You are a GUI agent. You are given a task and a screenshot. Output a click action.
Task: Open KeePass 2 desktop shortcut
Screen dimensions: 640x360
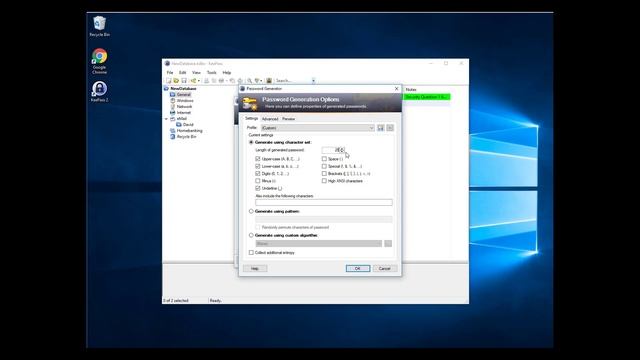pyautogui.click(x=100, y=91)
